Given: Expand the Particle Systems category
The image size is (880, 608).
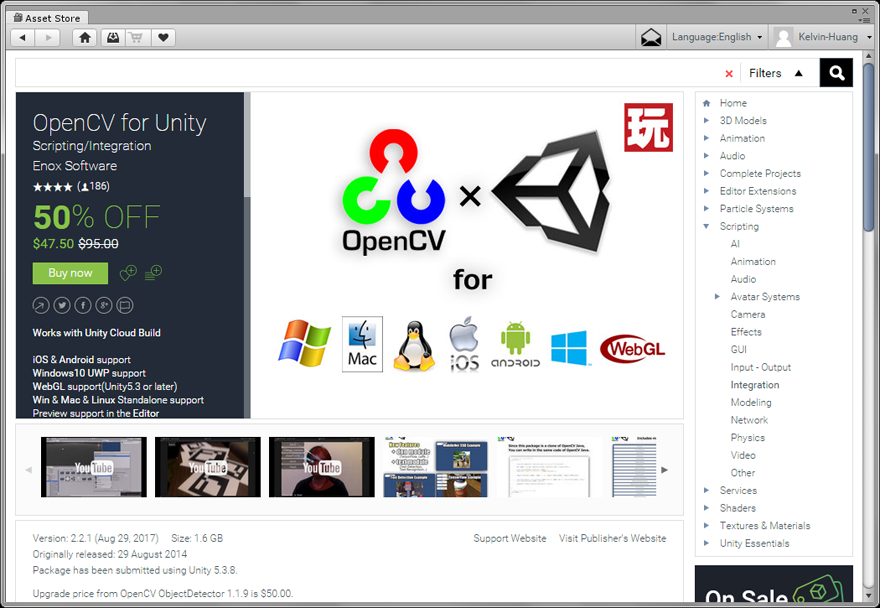Looking at the screenshot, I should [x=707, y=208].
